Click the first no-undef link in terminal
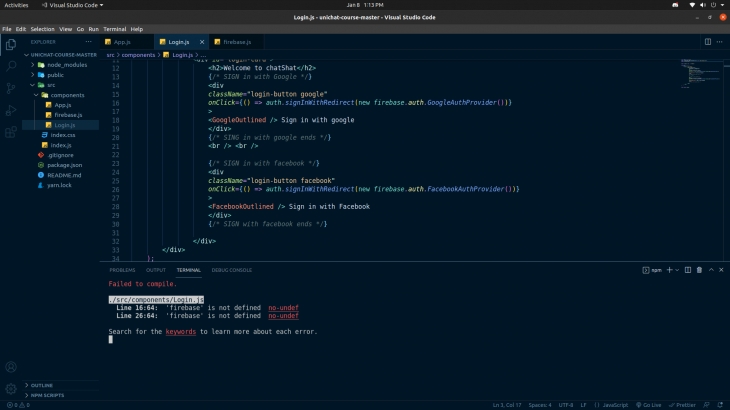Screen dimensions: 730x410 click(283, 308)
